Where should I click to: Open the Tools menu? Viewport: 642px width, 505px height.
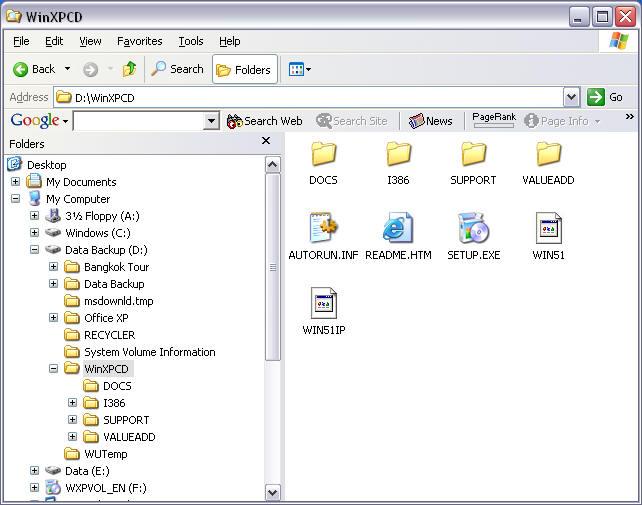point(191,41)
